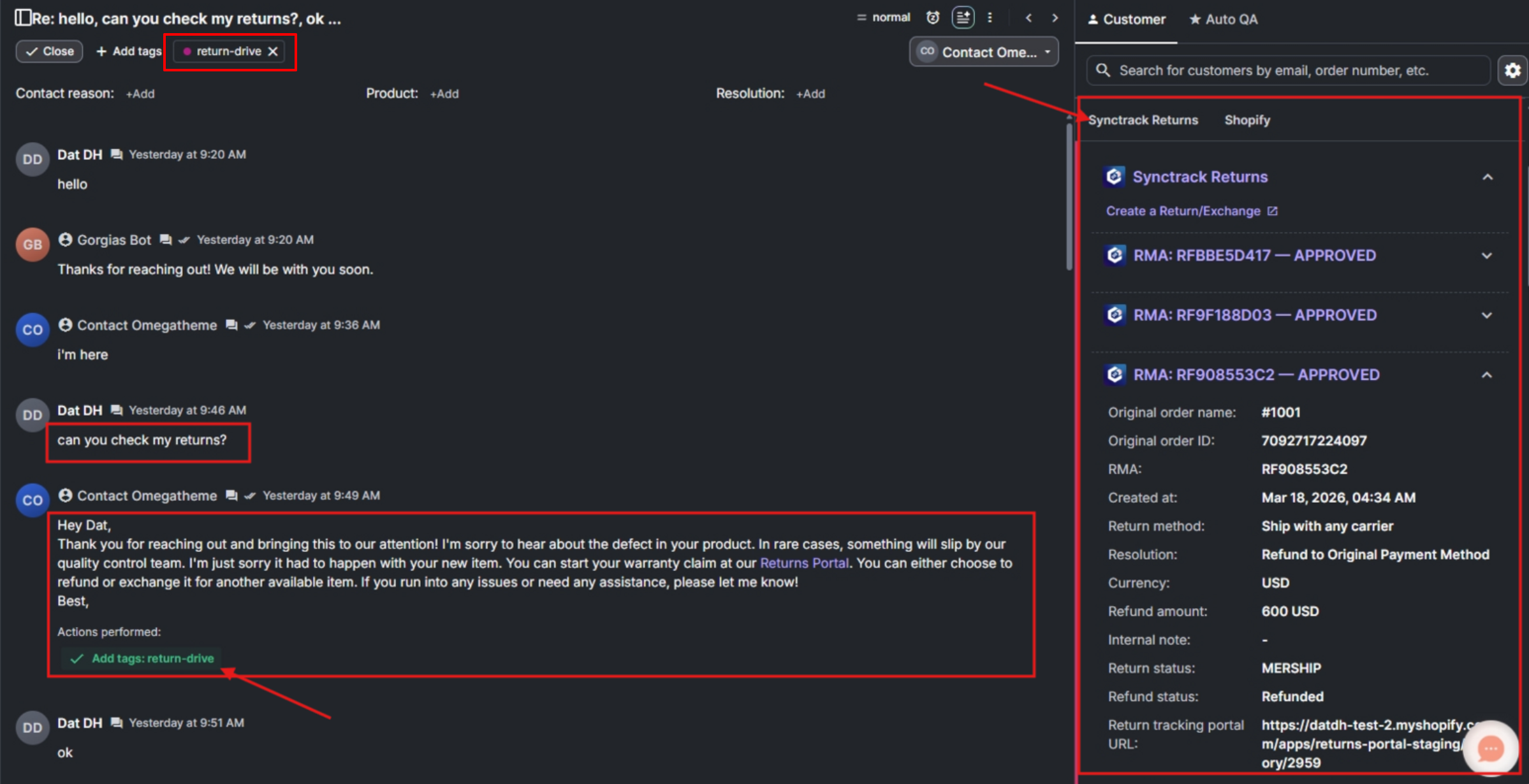Go to the previous ticket arrow
This screenshot has width=1529, height=784.
pyautogui.click(x=1028, y=18)
